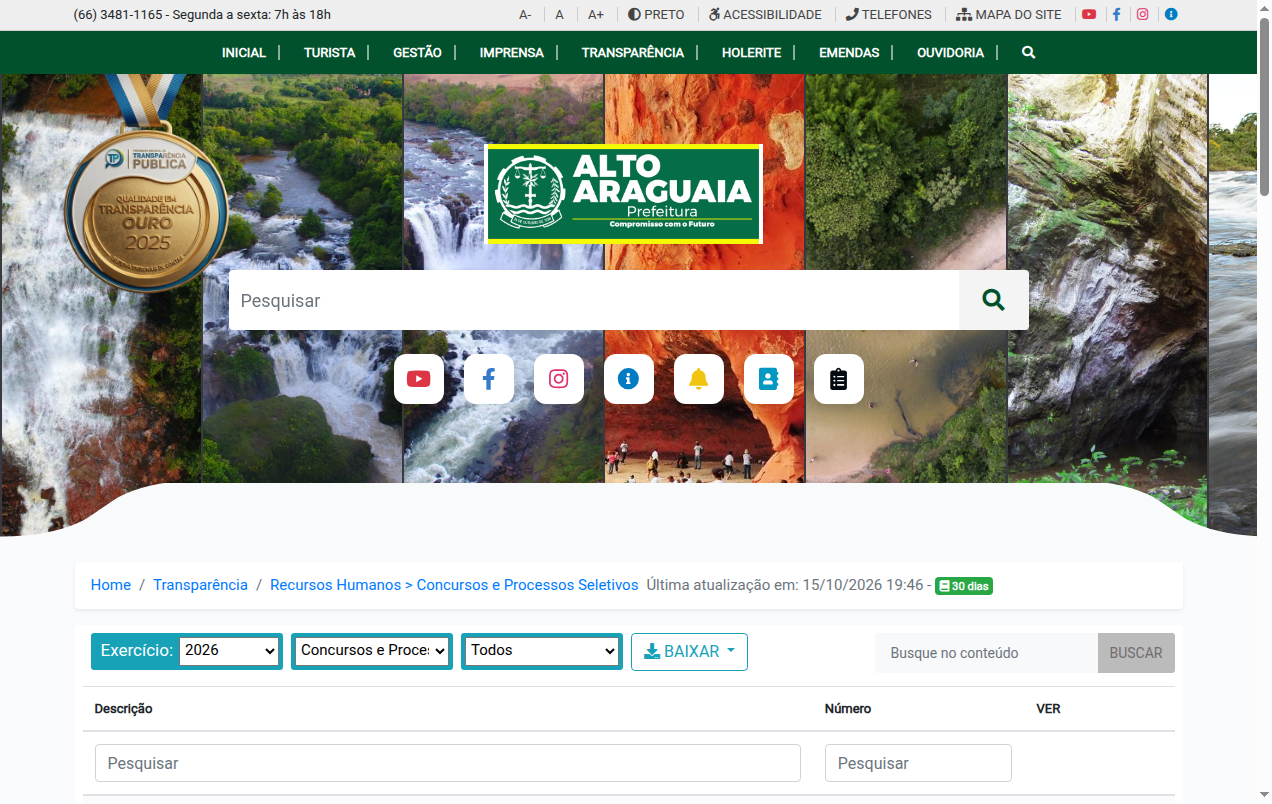Open the blue contact book tile

769,379
